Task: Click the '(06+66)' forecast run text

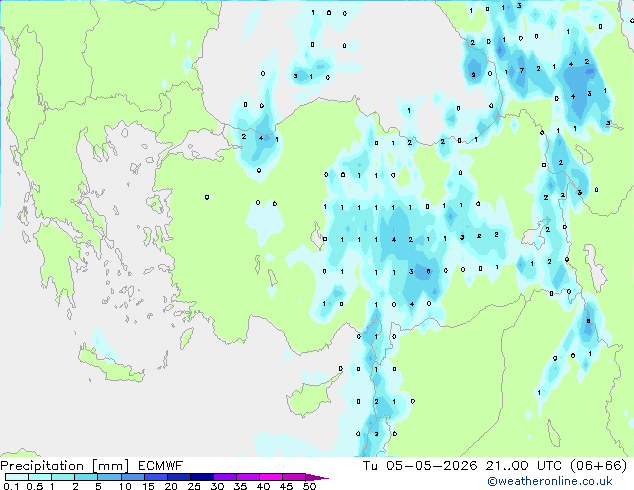Action: coord(599,466)
